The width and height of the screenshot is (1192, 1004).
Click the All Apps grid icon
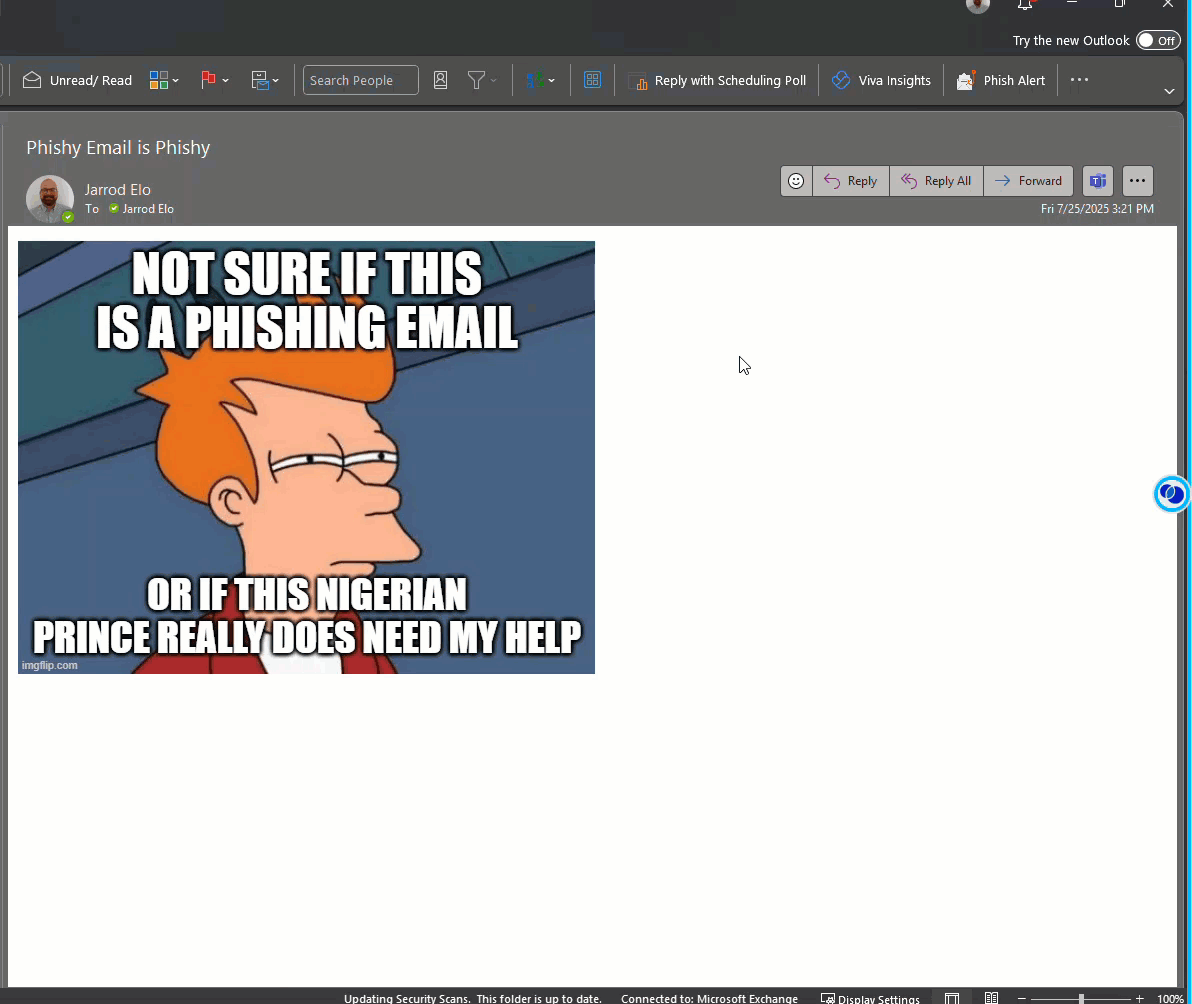tap(592, 81)
